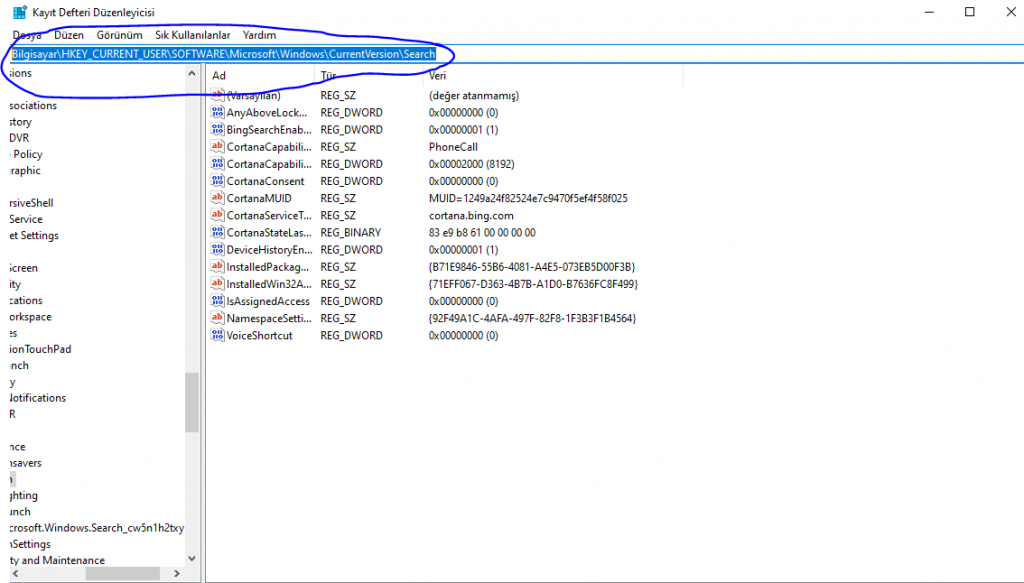
Task: Sort values by the Ad column header
Action: pos(261,76)
